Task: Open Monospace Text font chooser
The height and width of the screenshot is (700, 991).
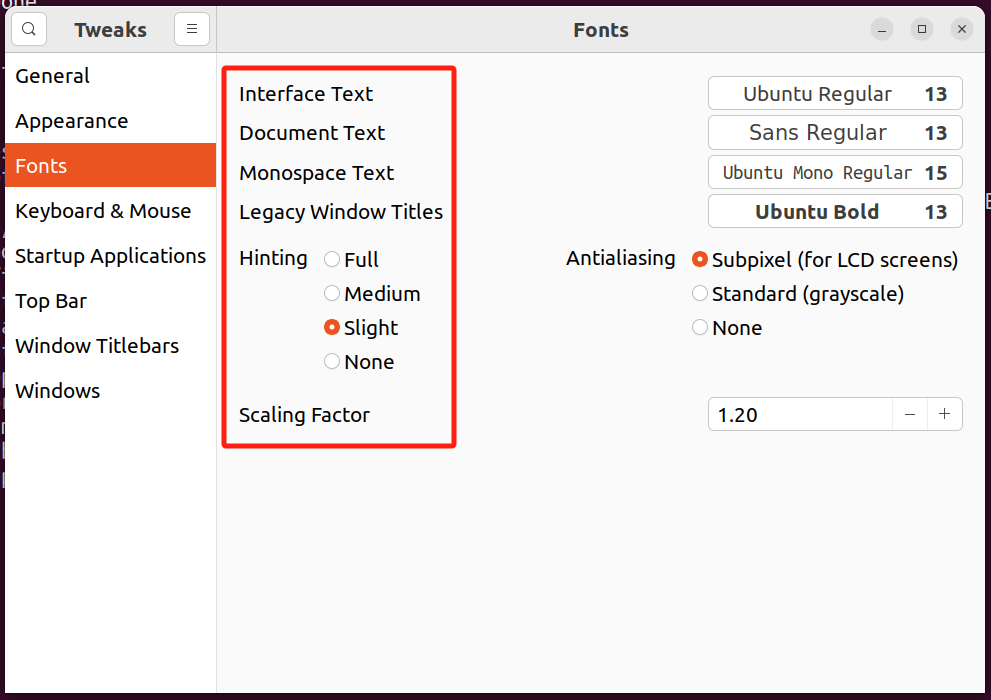Action: pyautogui.click(x=835, y=172)
